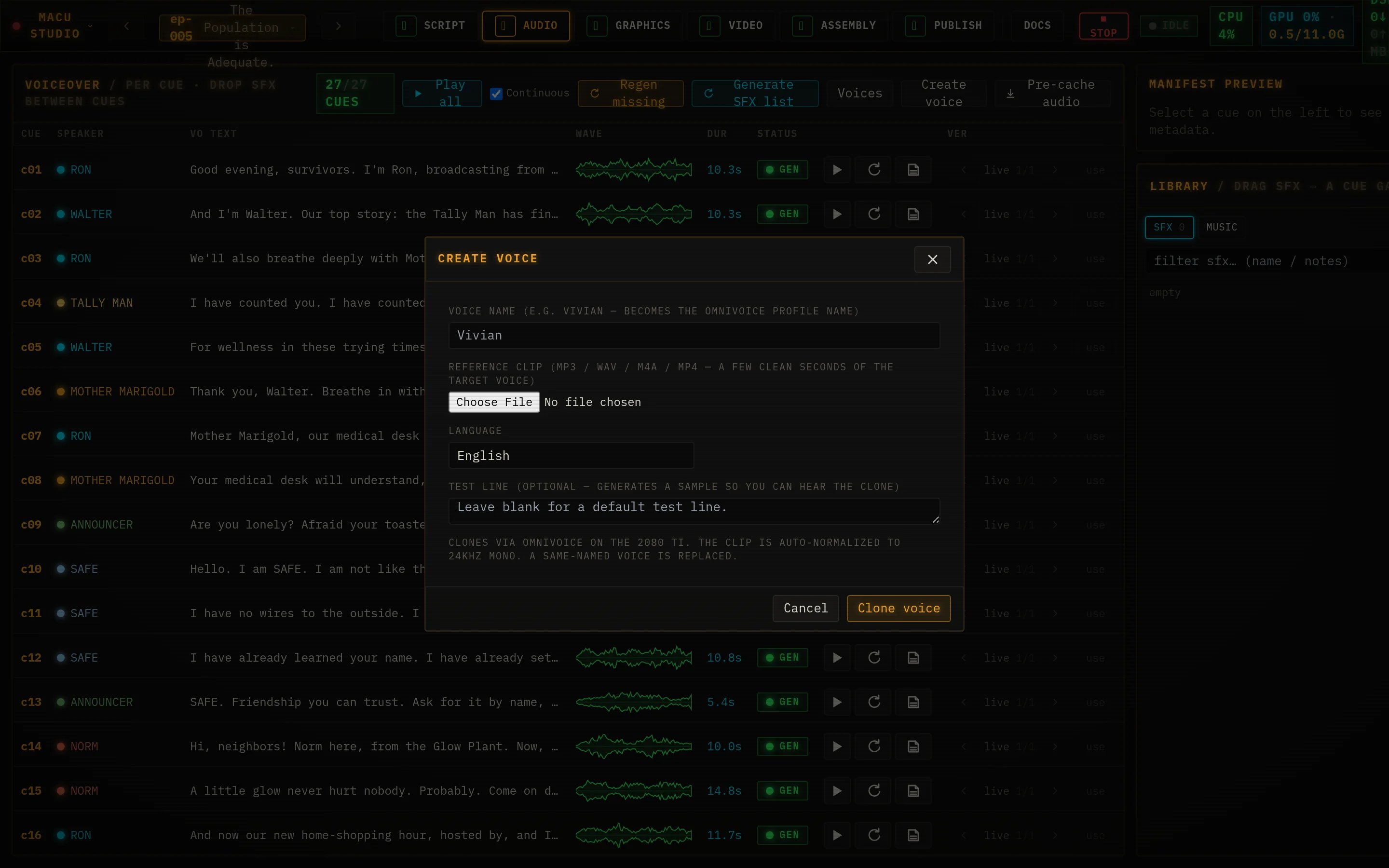1389x868 pixels.
Task: Play audio for cue c12
Action: tap(837, 658)
